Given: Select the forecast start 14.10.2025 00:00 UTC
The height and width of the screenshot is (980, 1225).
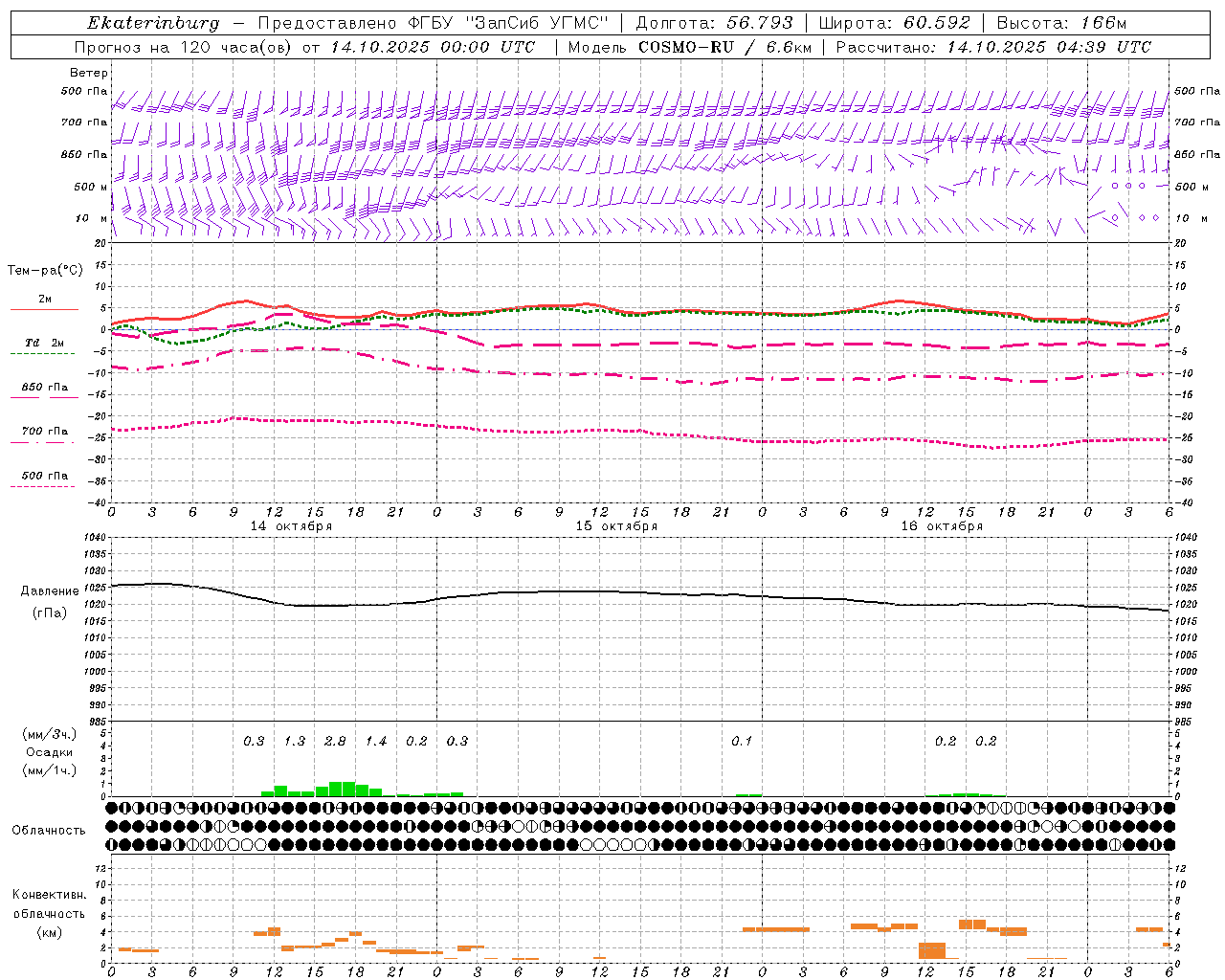Looking at the screenshot, I should [x=433, y=47].
